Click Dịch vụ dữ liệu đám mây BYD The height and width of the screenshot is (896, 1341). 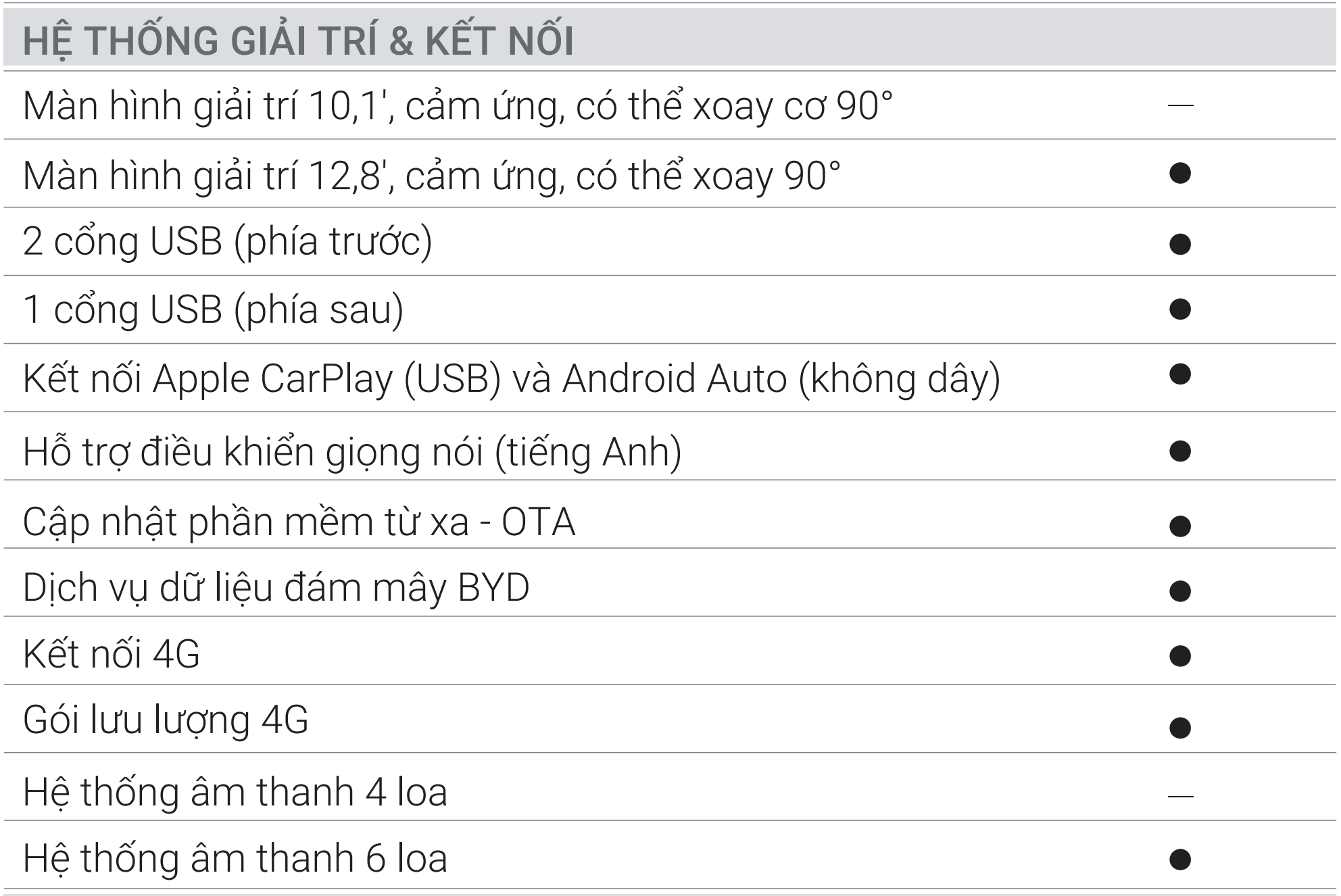click(x=276, y=587)
